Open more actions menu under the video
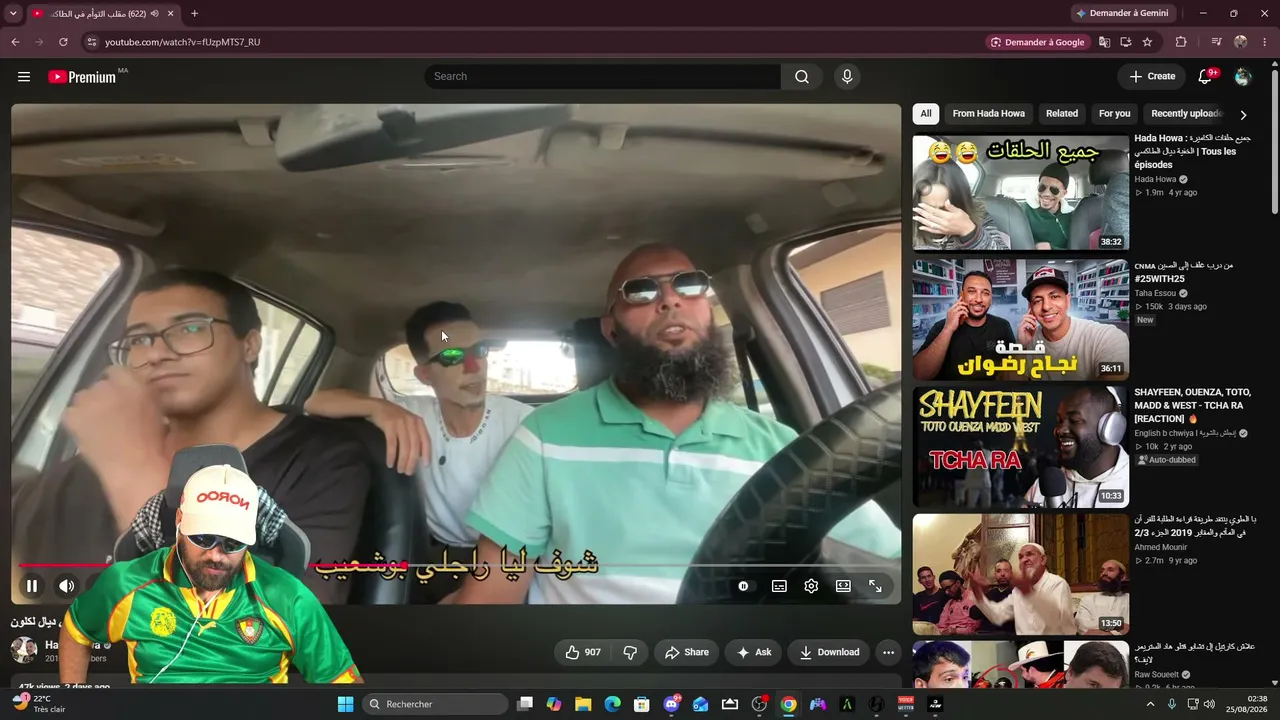The image size is (1280, 720). pyautogui.click(x=888, y=652)
